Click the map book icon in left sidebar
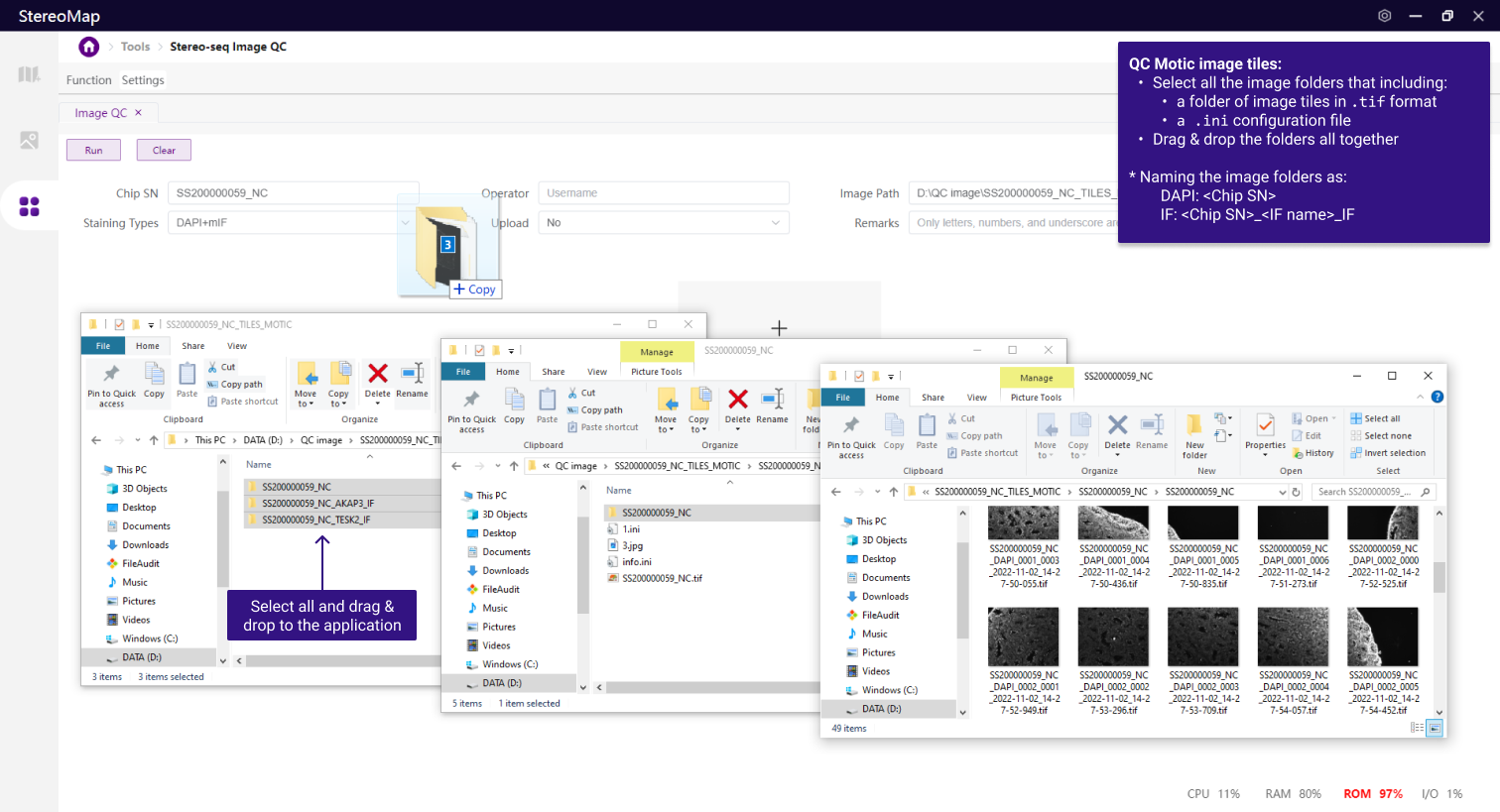Viewport: 1500px width, 812px height. click(29, 74)
